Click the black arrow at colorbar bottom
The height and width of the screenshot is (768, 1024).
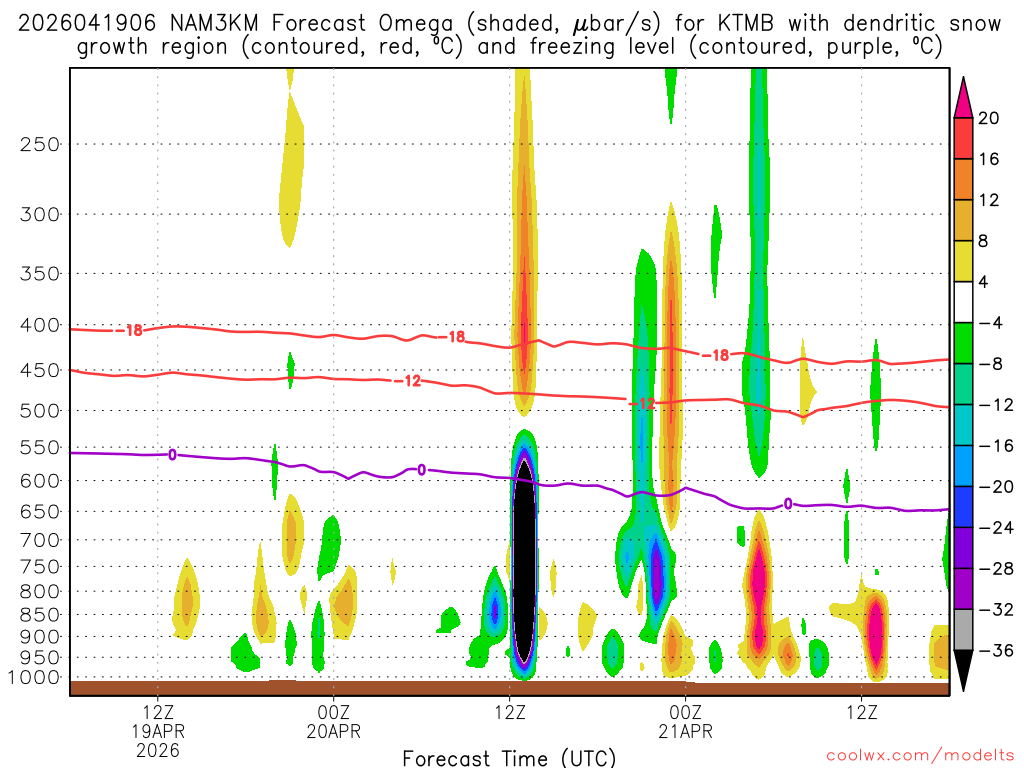coord(963,670)
